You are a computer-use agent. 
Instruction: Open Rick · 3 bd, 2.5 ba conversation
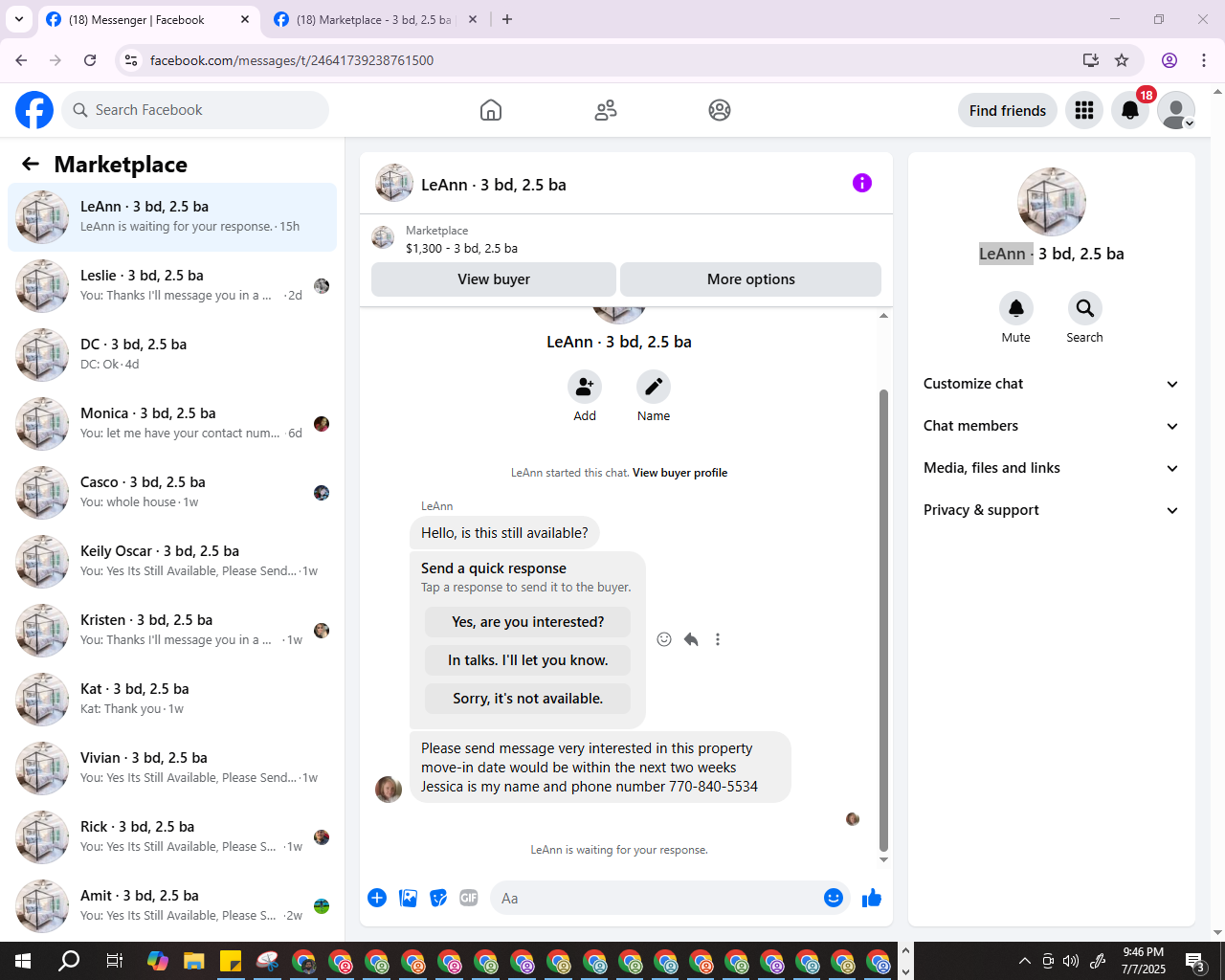tap(172, 837)
